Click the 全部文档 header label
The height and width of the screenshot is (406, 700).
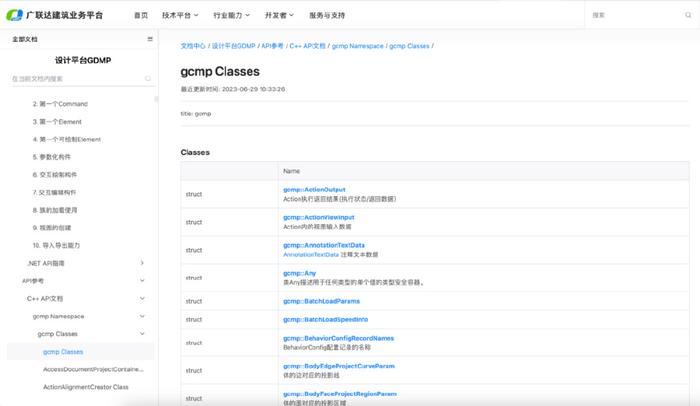(x=25, y=39)
